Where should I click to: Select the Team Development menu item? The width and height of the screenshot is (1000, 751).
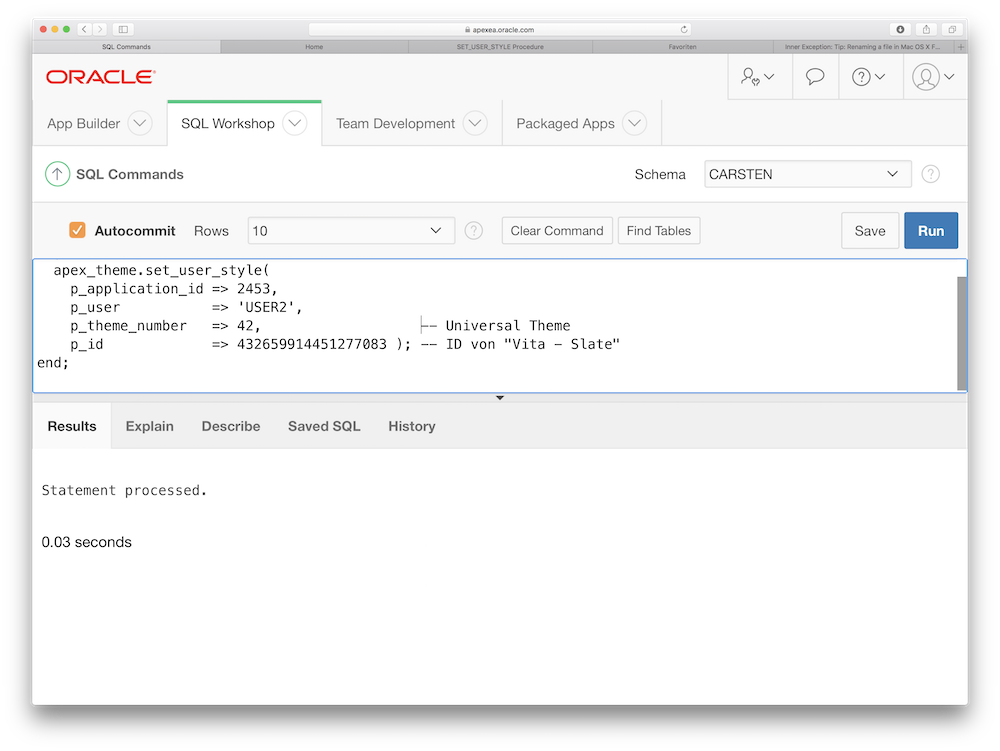coord(397,123)
